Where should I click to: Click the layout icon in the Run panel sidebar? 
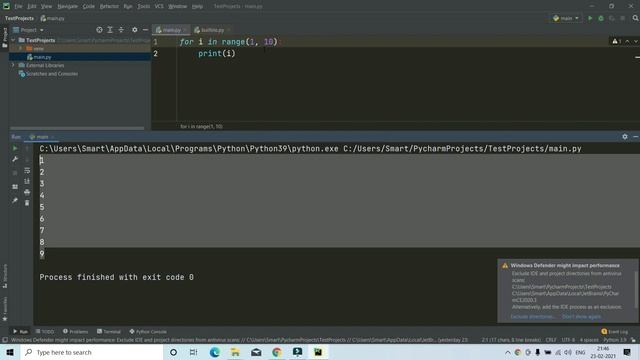coord(15,187)
